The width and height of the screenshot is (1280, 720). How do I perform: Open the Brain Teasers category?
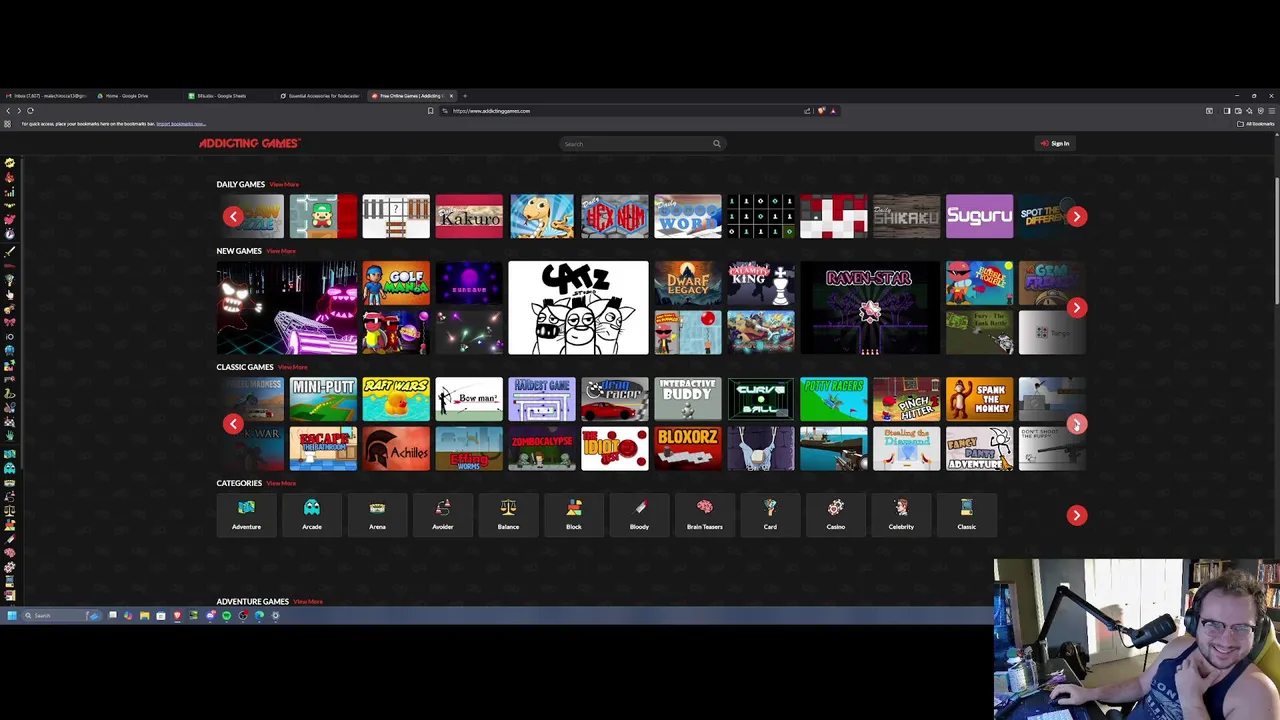click(705, 515)
